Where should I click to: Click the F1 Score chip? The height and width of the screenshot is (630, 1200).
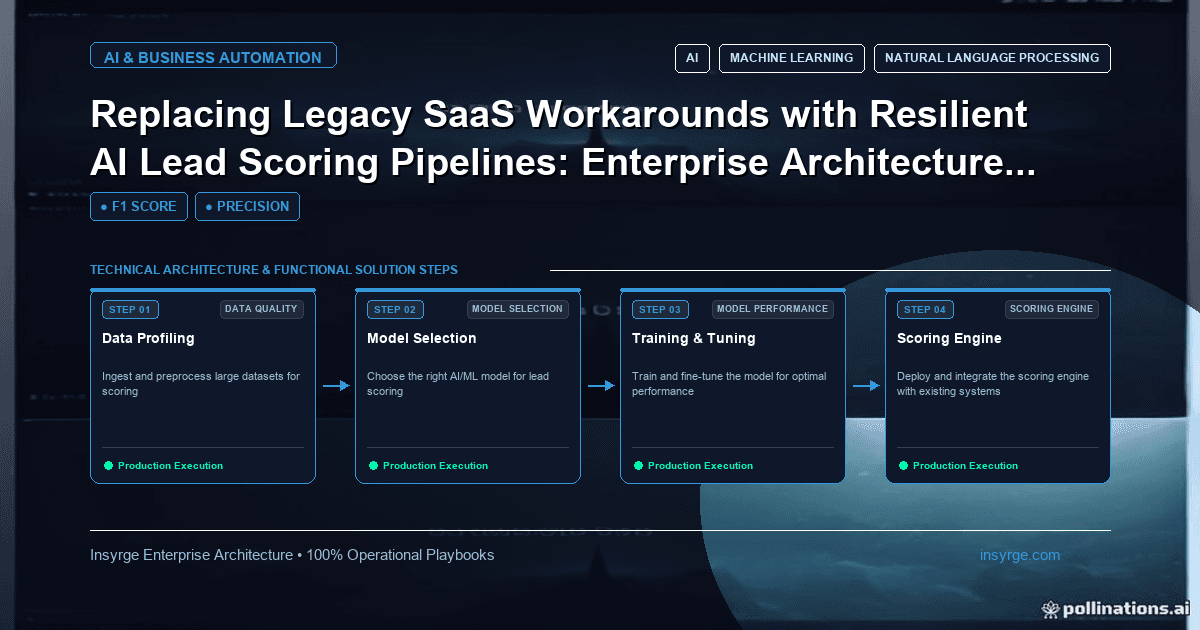click(x=138, y=206)
